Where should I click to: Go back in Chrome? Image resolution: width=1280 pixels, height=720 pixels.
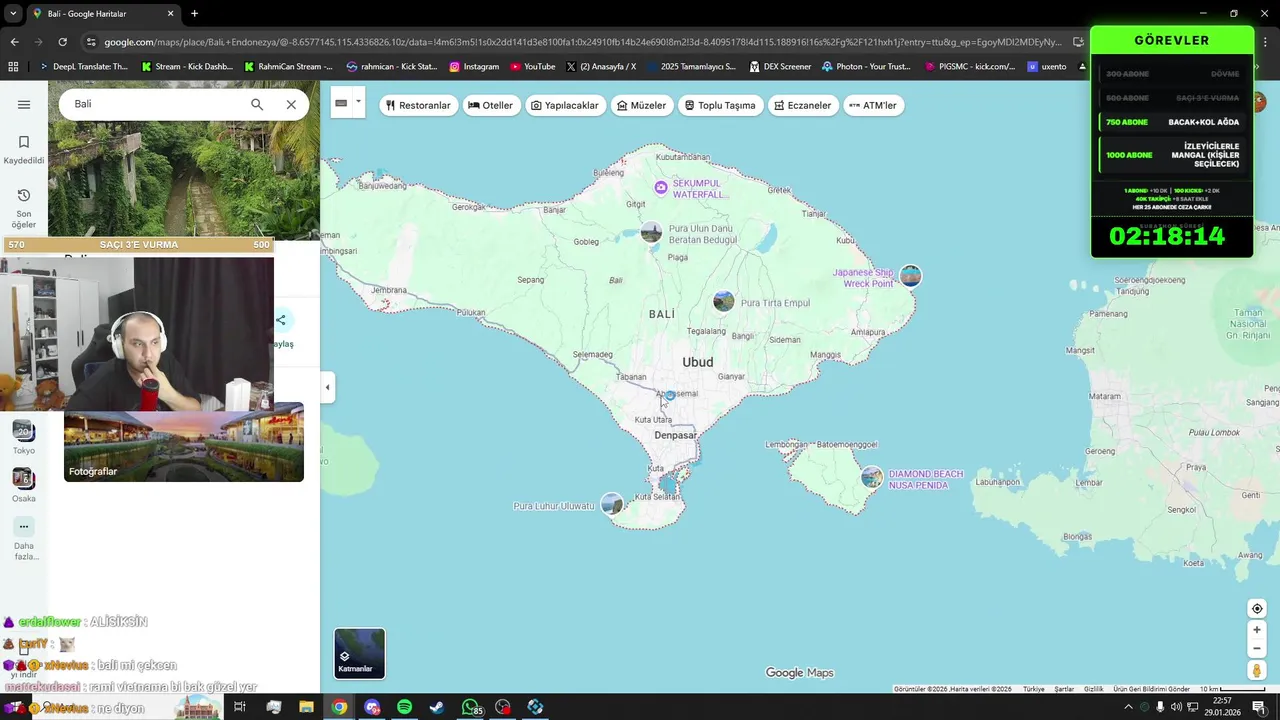coord(14,42)
